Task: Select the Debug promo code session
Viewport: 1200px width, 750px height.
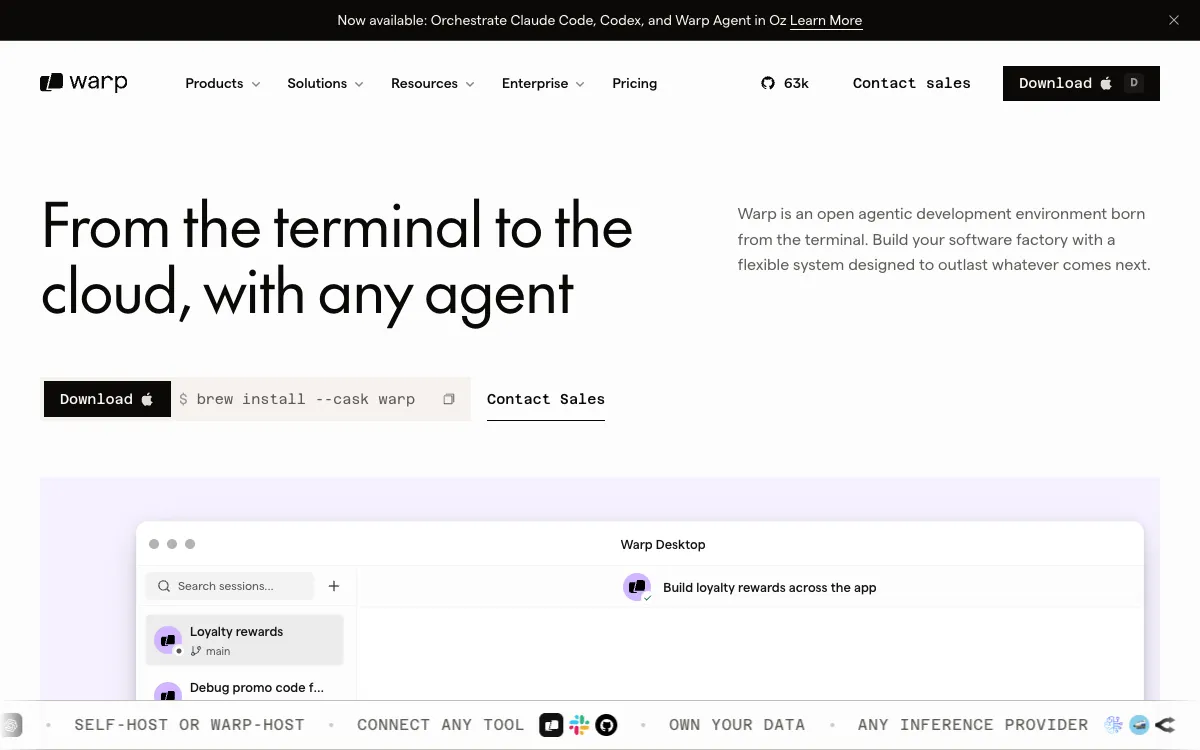Action: click(245, 688)
